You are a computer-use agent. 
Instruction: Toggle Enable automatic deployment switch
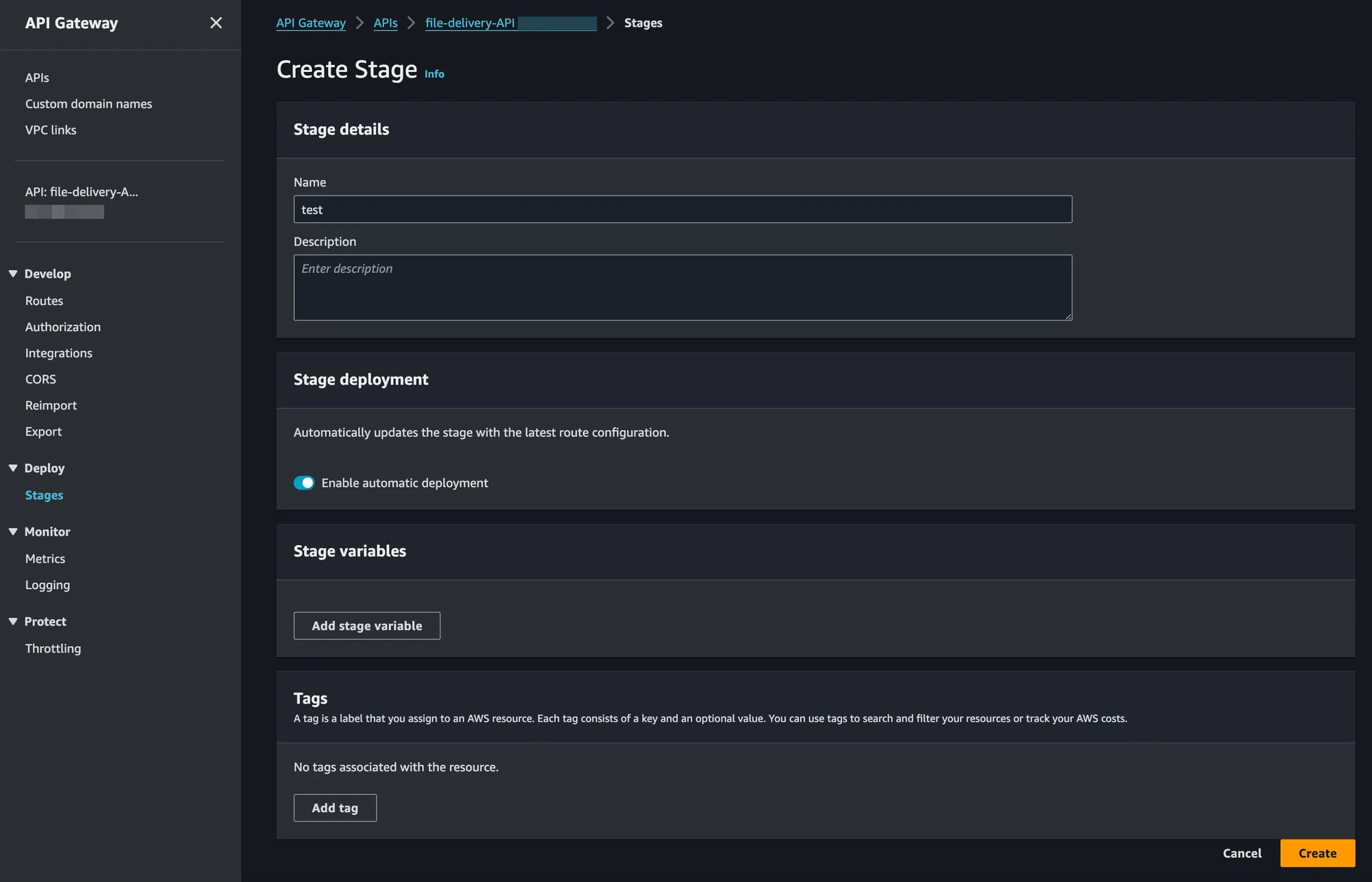[x=304, y=483]
